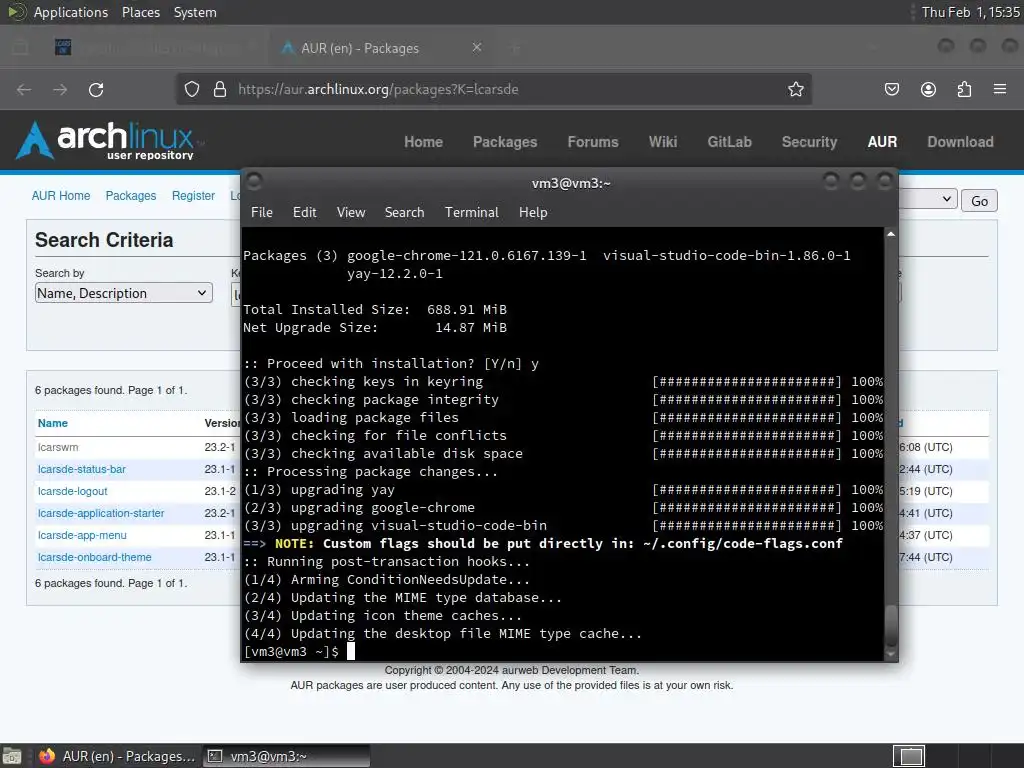Switch to vm3@vm3 terminal taskbar button

(x=286, y=756)
